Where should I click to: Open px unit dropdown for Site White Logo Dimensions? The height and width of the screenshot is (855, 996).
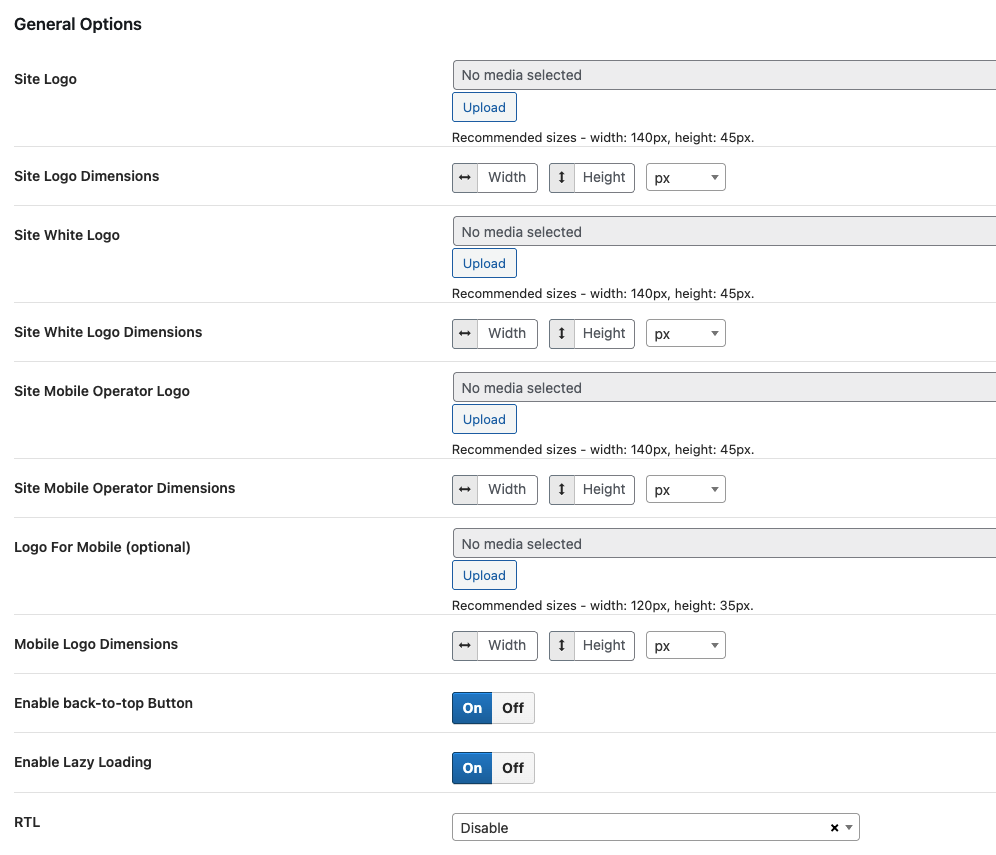click(x=685, y=334)
